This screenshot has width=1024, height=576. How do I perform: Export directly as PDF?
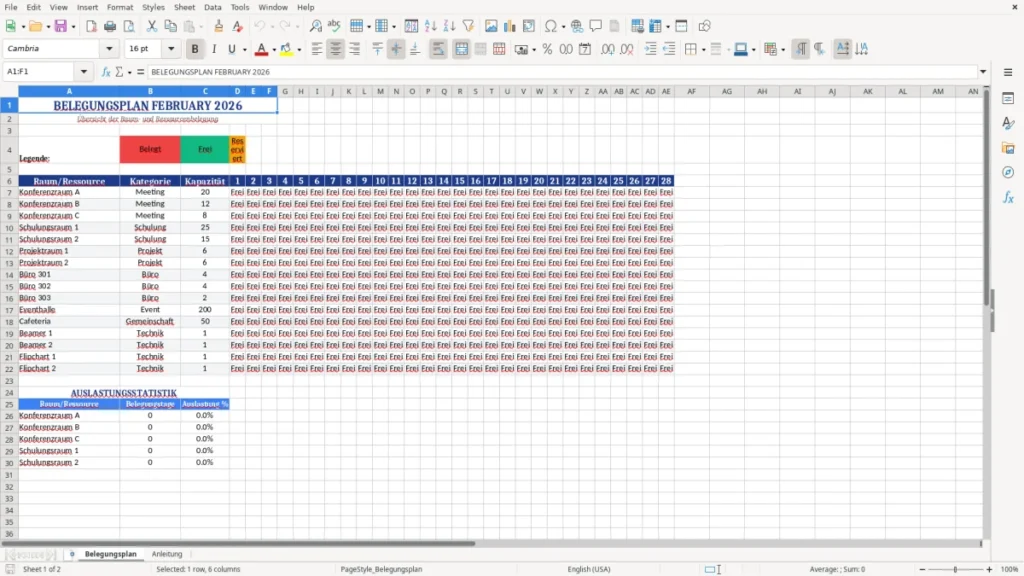(91, 26)
